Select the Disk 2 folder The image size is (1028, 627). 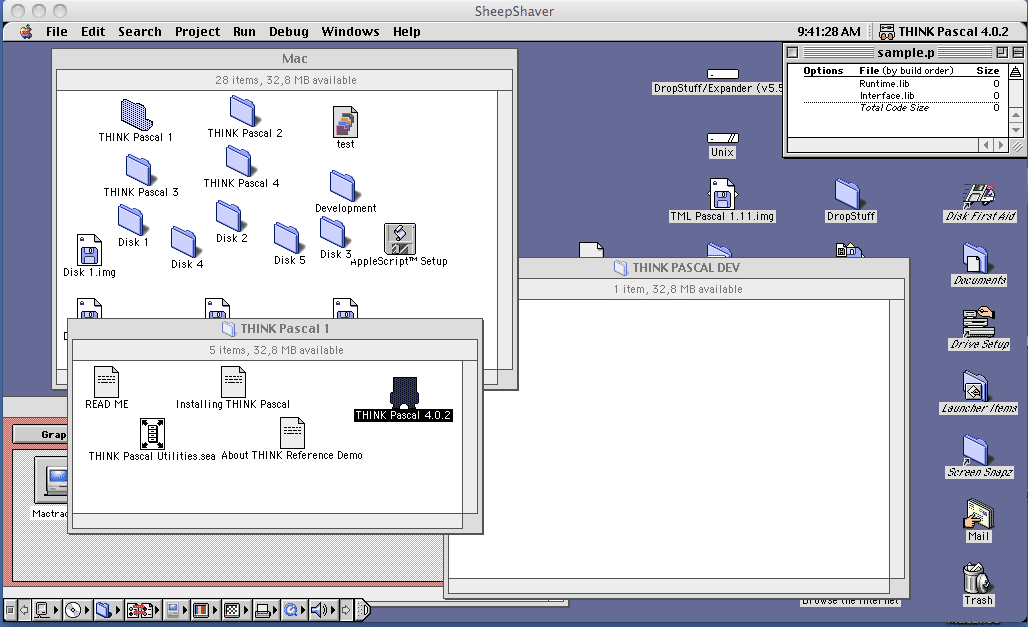[x=229, y=216]
